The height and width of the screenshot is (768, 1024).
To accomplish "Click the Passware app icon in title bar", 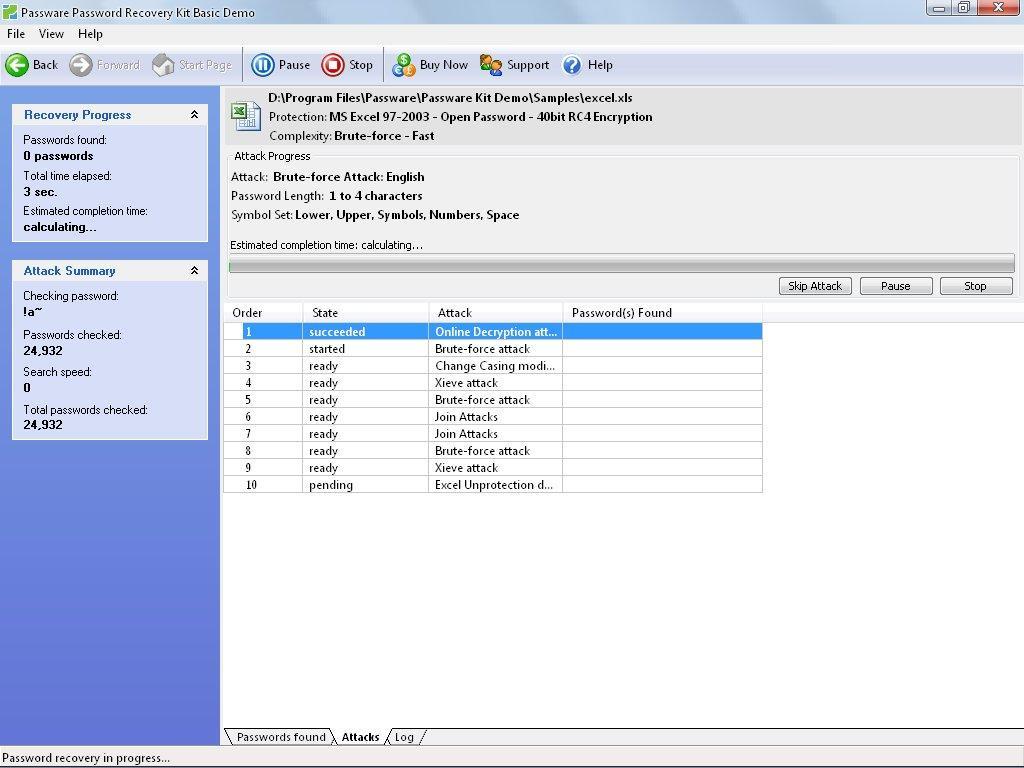I will pyautogui.click(x=10, y=12).
